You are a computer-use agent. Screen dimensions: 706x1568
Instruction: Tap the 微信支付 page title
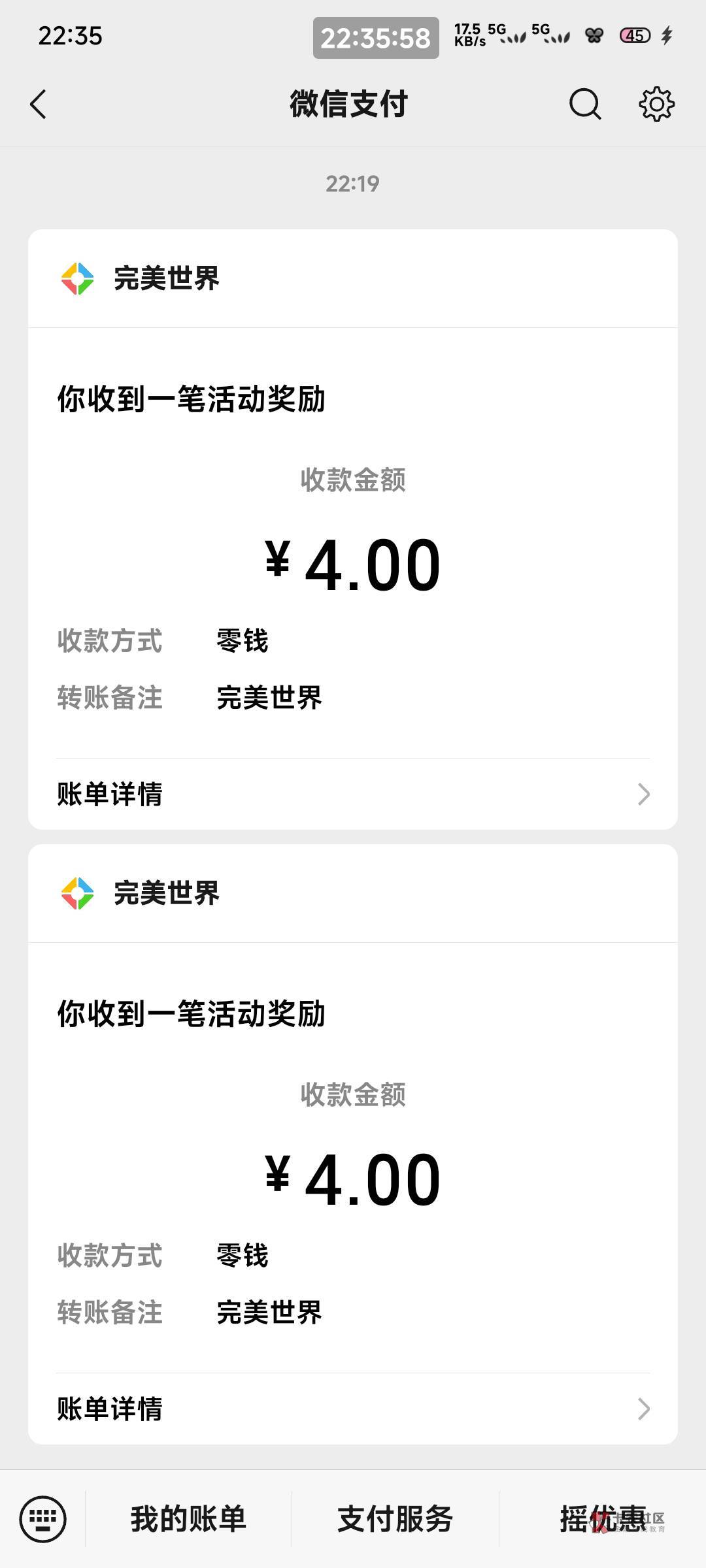(349, 105)
